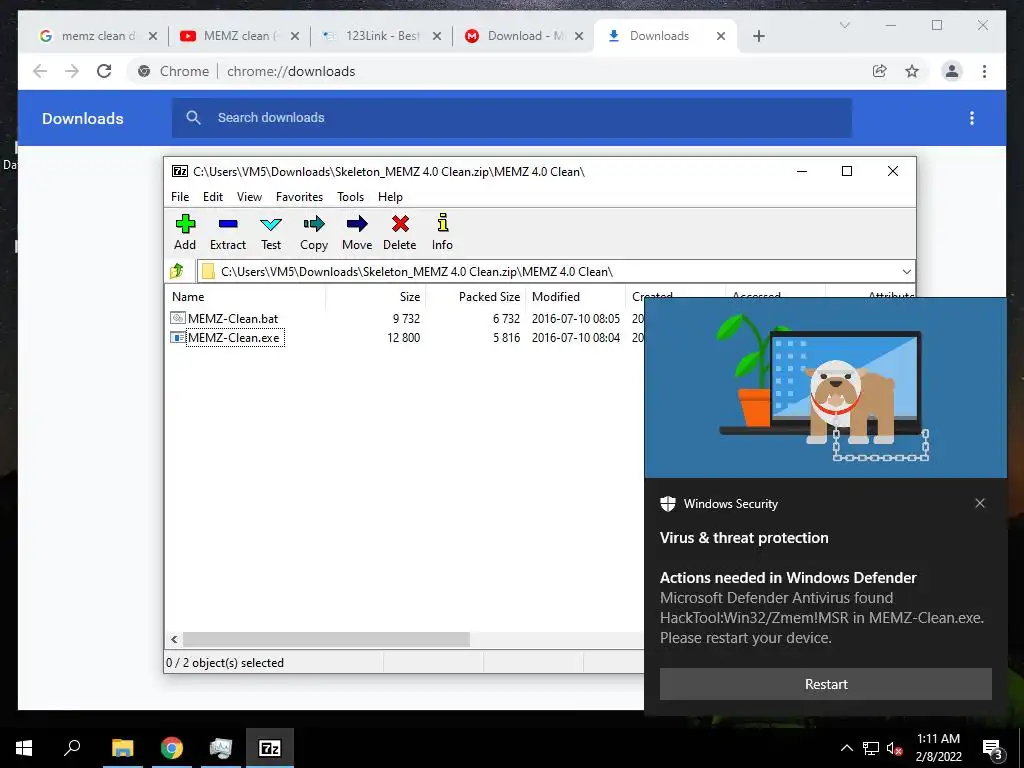1024x768 pixels.
Task: Open the Tools menu in 7-Zip
Action: coord(351,197)
